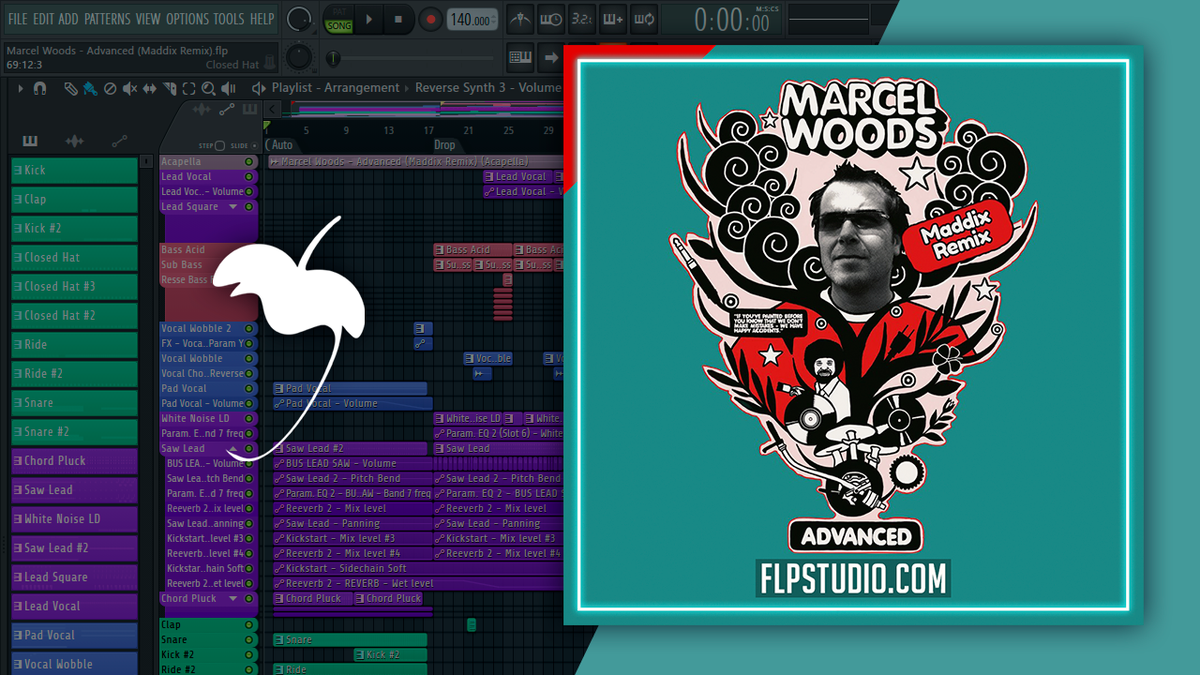Select the Paint brush tool in the playlist toolbar
Viewport: 1200px width, 675px height.
click(90, 88)
